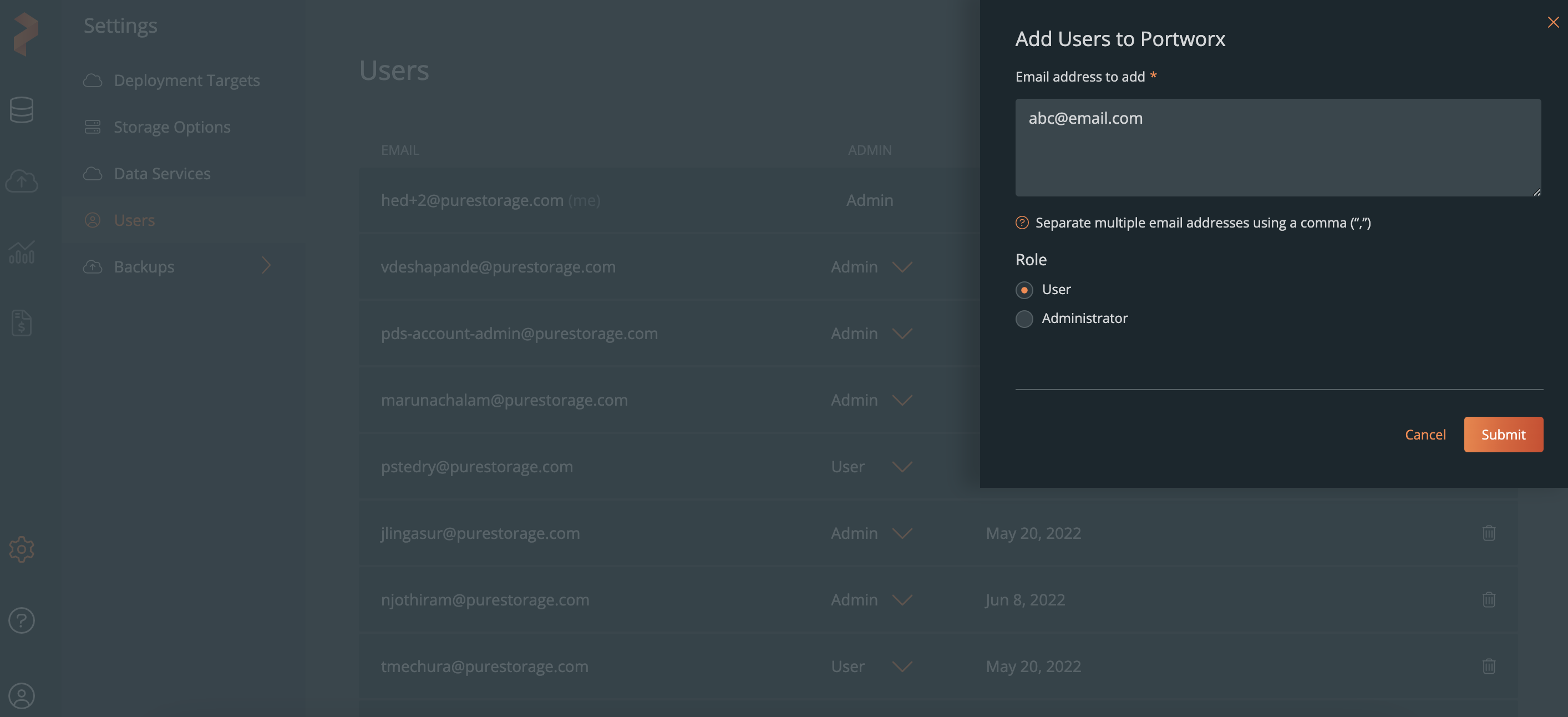The height and width of the screenshot is (717, 1568).
Task: Open the cloud upload icon in left rail
Action: (22, 181)
